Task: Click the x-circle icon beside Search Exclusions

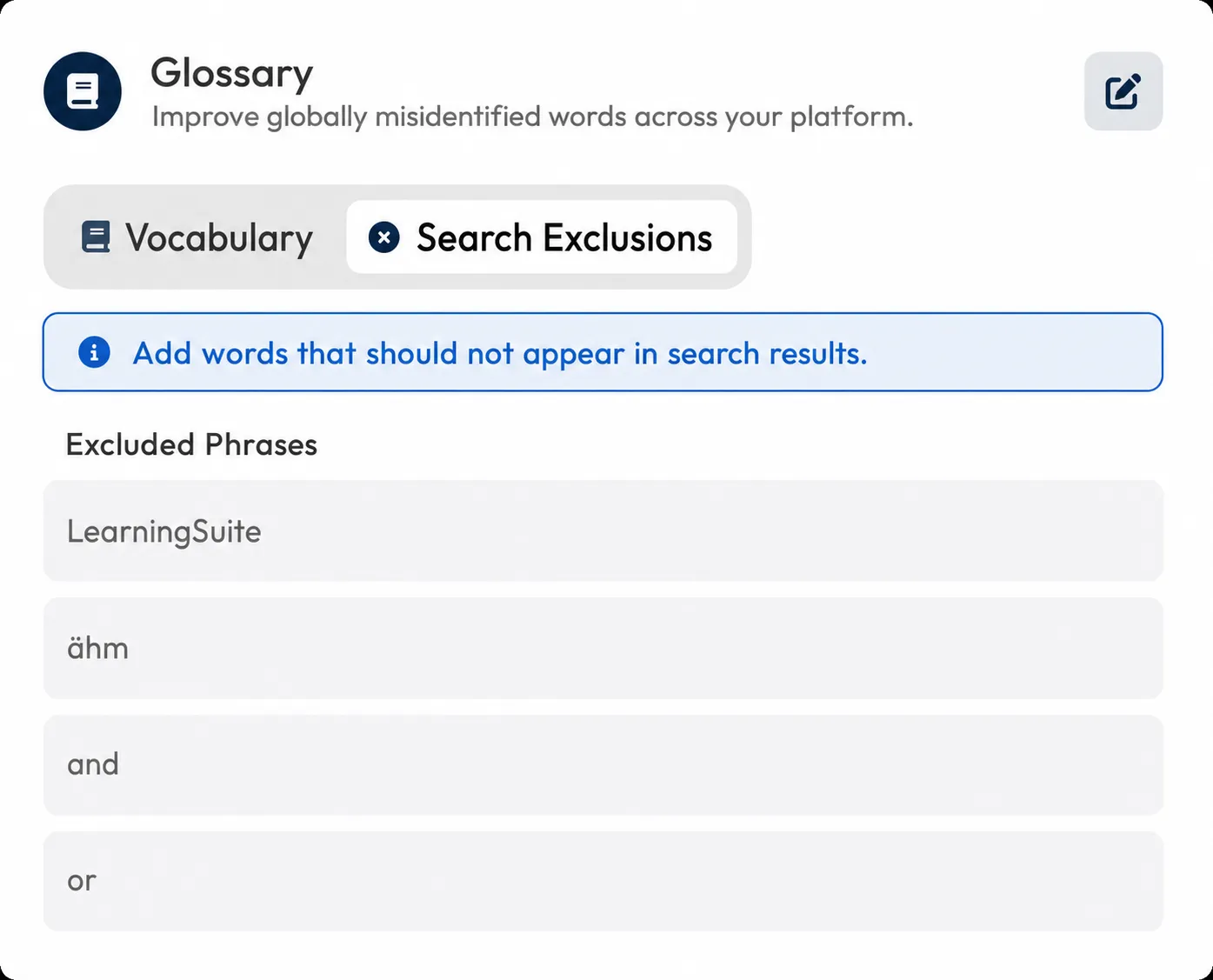Action: (x=383, y=237)
